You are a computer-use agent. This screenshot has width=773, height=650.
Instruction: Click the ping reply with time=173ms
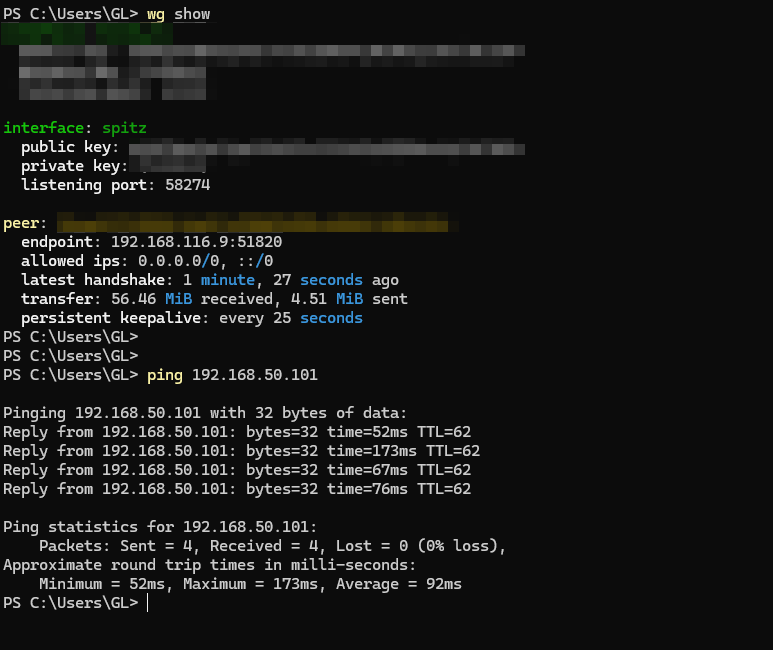pyautogui.click(x=241, y=451)
